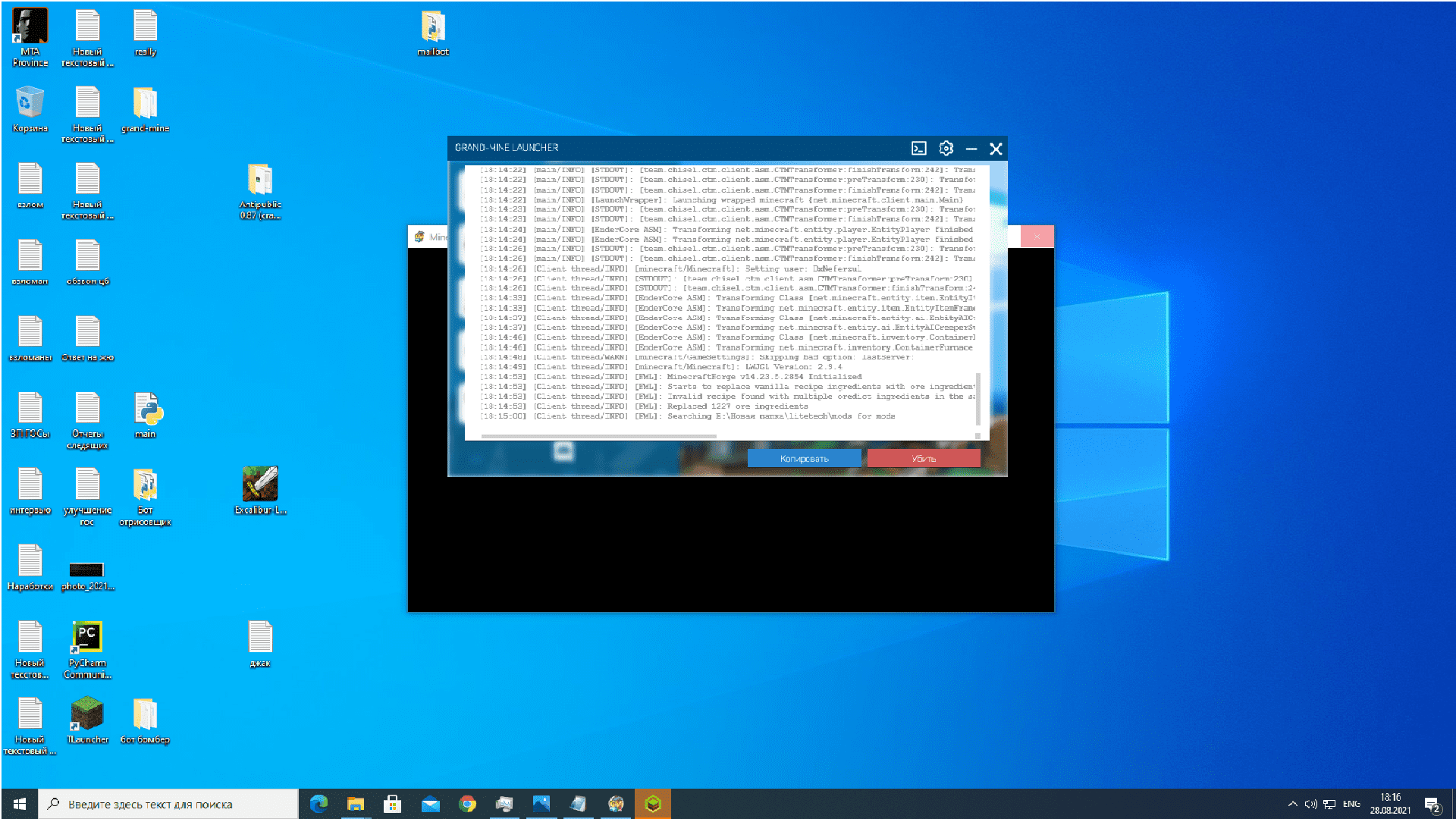
Task: Open Google Chrome from the taskbar
Action: pos(467,804)
